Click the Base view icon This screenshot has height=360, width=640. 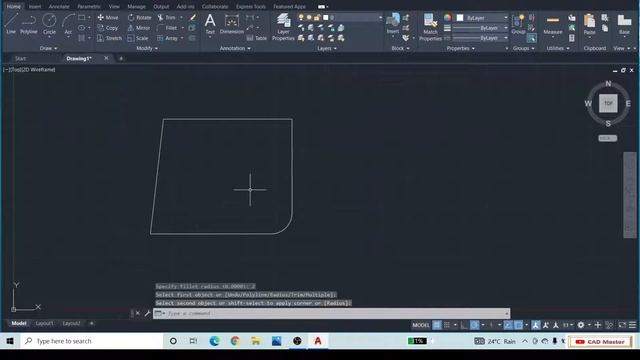(x=624, y=23)
